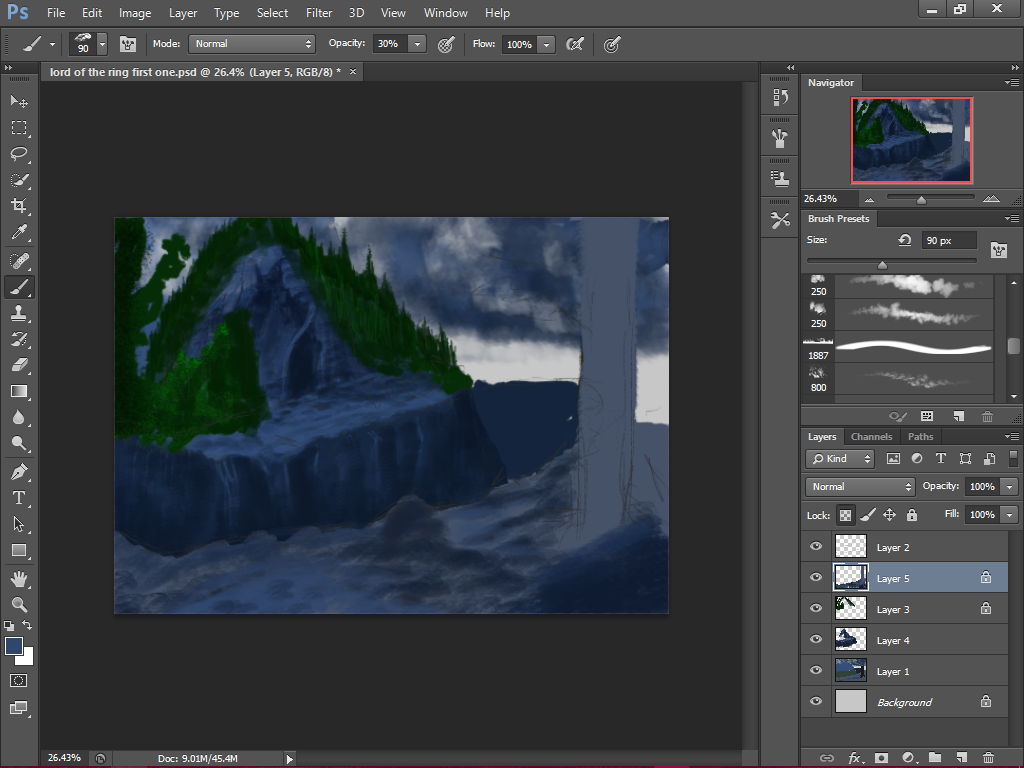Select the Eyedropper tool
1024x768 pixels.
(19, 232)
